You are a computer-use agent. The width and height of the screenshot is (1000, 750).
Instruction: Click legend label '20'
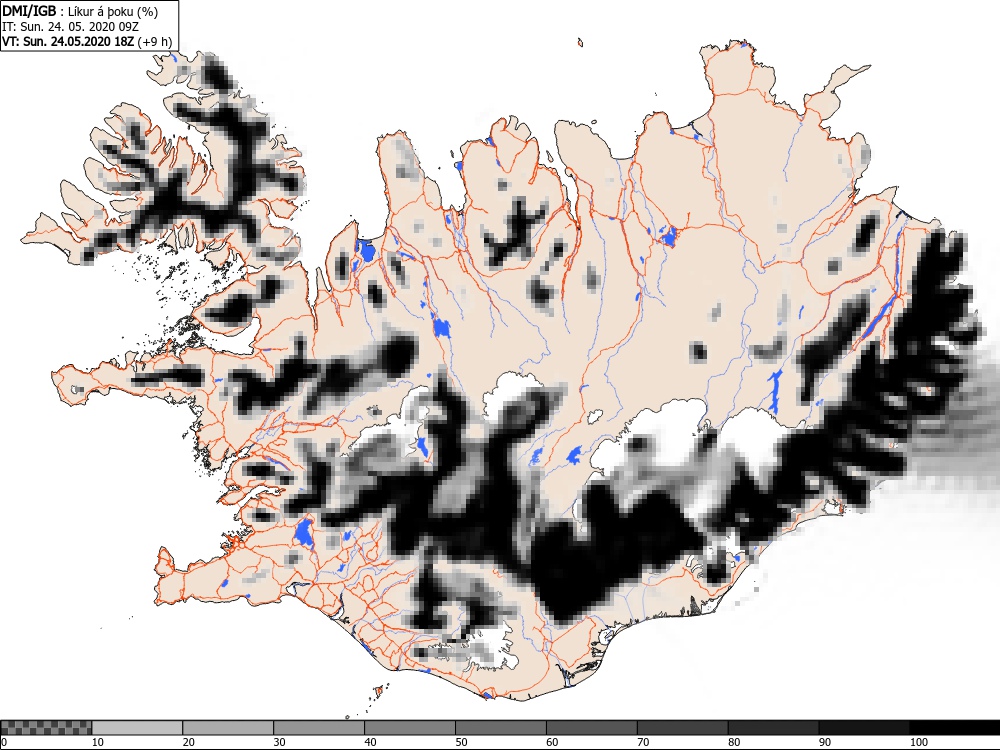[189, 742]
